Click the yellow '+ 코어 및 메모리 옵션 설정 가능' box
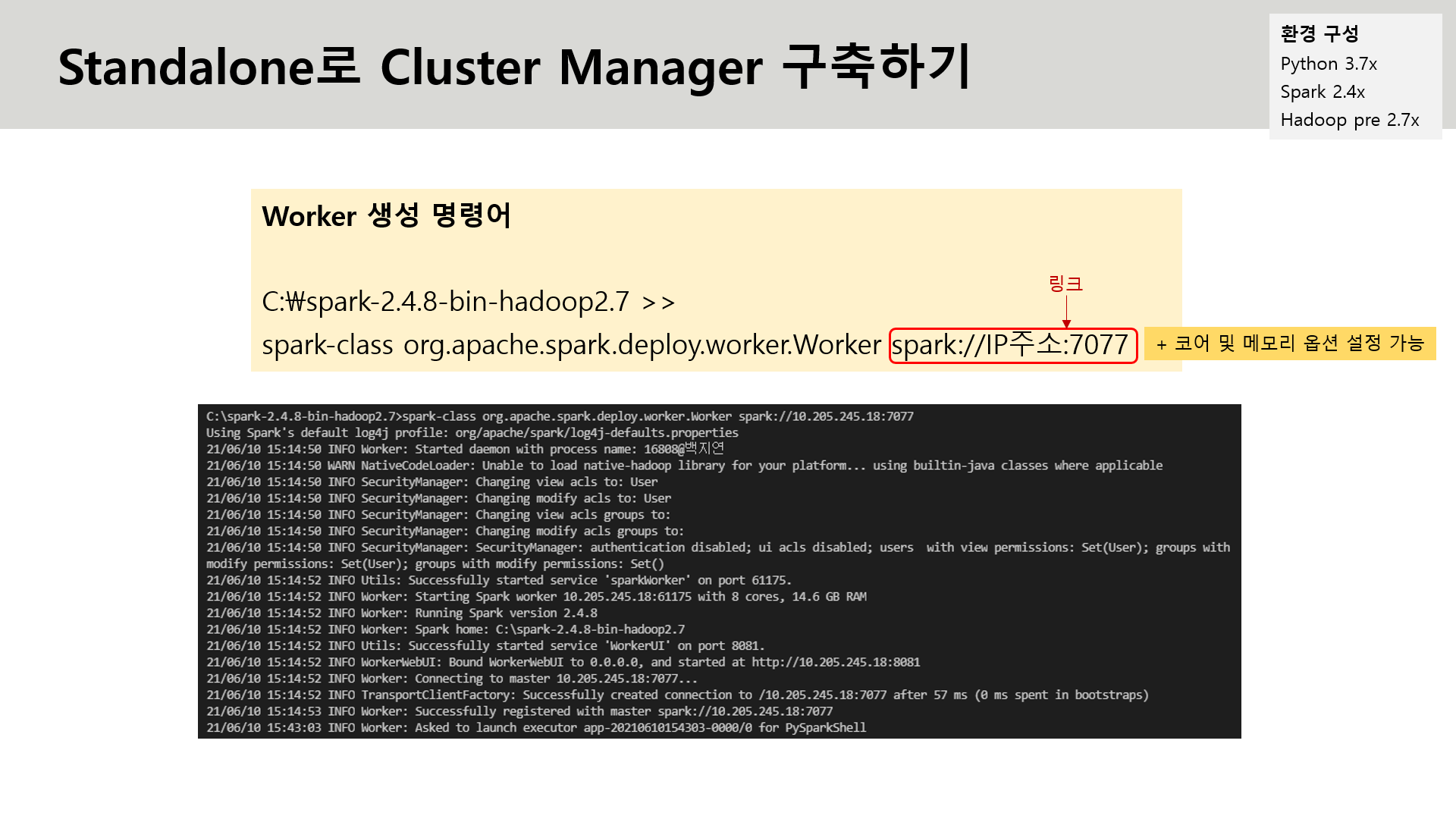The height and width of the screenshot is (819, 1456). click(1289, 344)
